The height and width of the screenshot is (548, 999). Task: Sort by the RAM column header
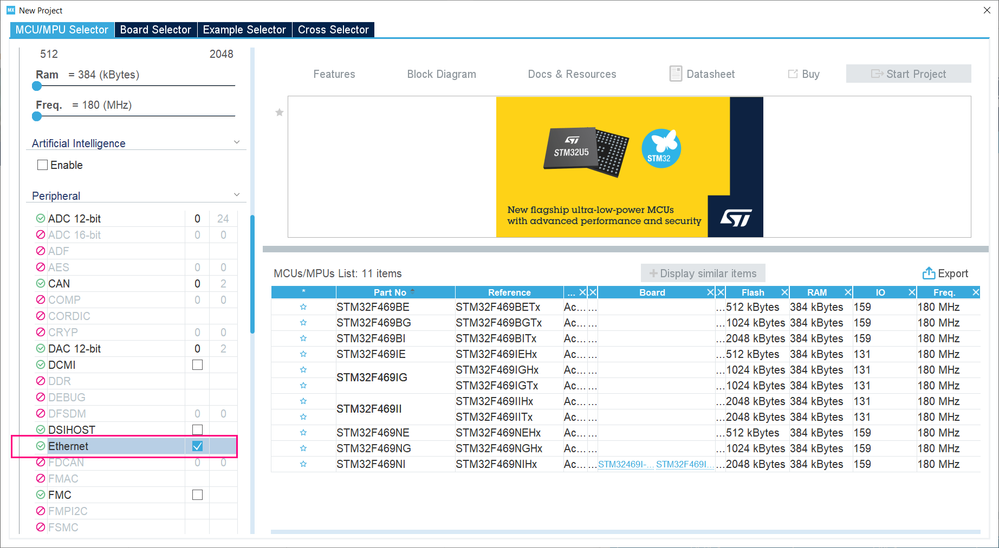coord(817,292)
